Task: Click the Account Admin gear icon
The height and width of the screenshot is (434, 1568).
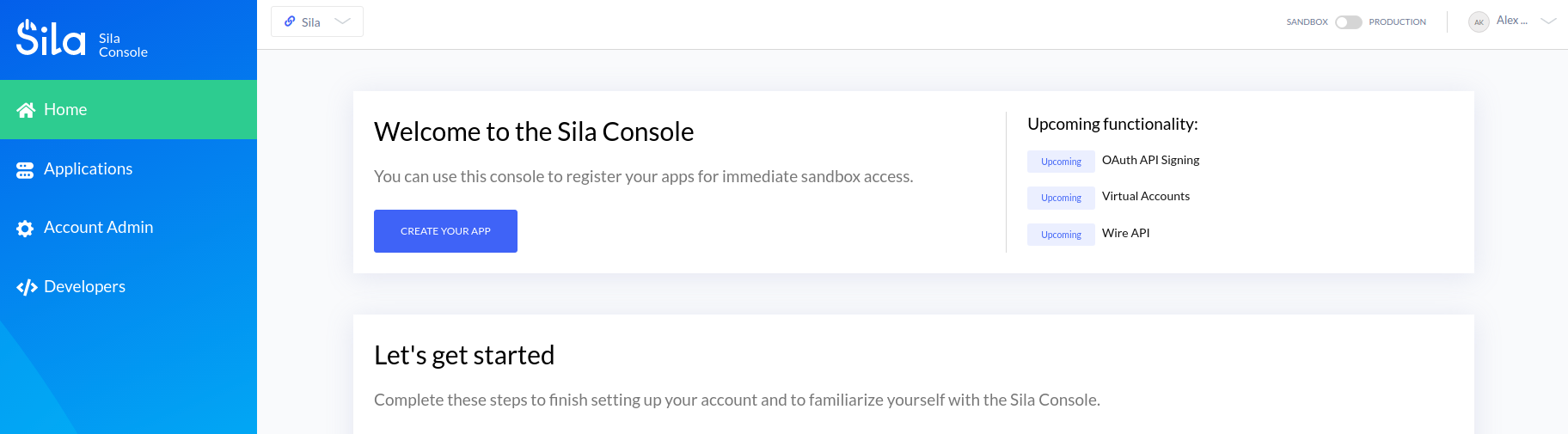Action: [25, 229]
